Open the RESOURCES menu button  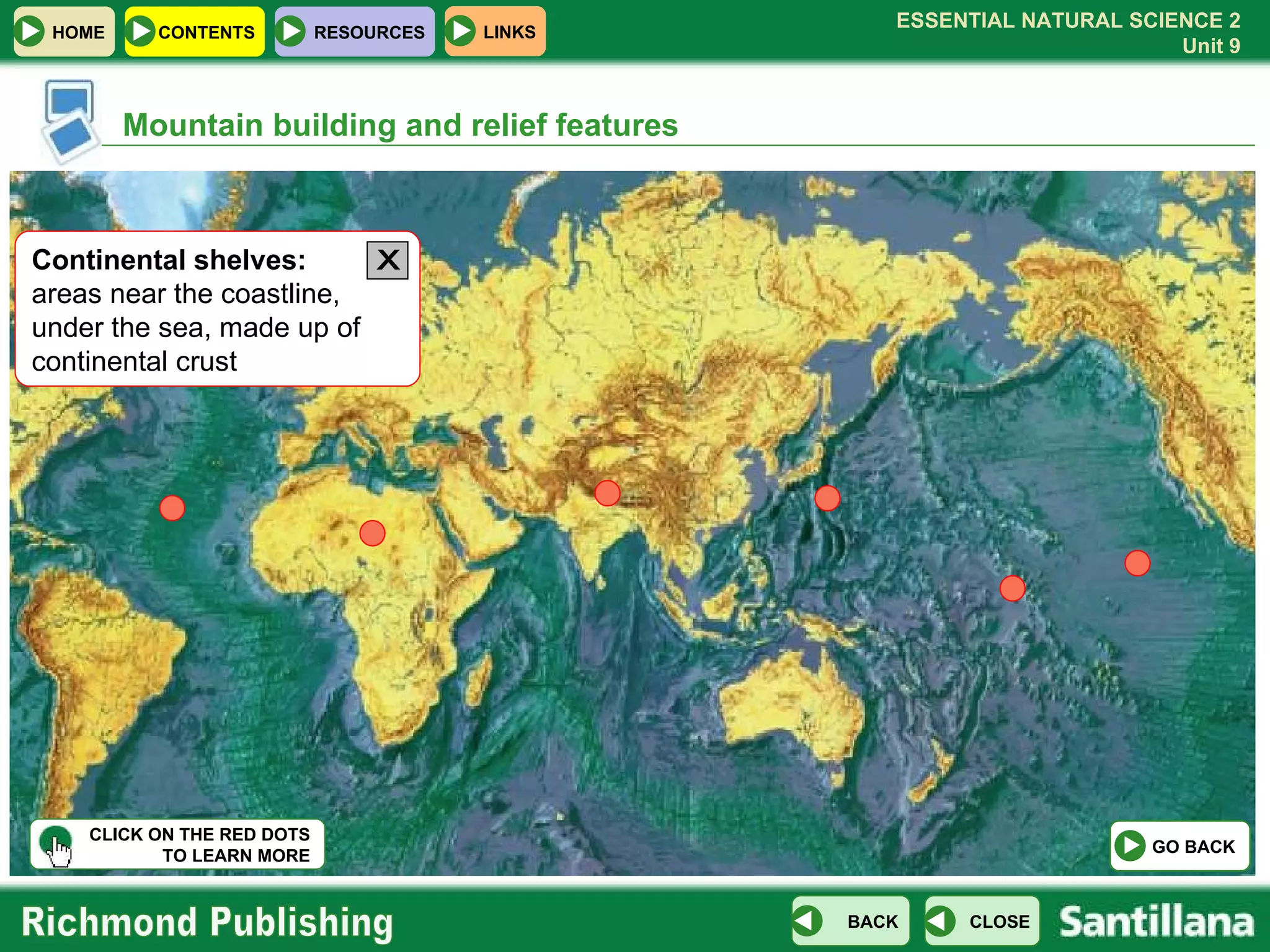[x=355, y=32]
